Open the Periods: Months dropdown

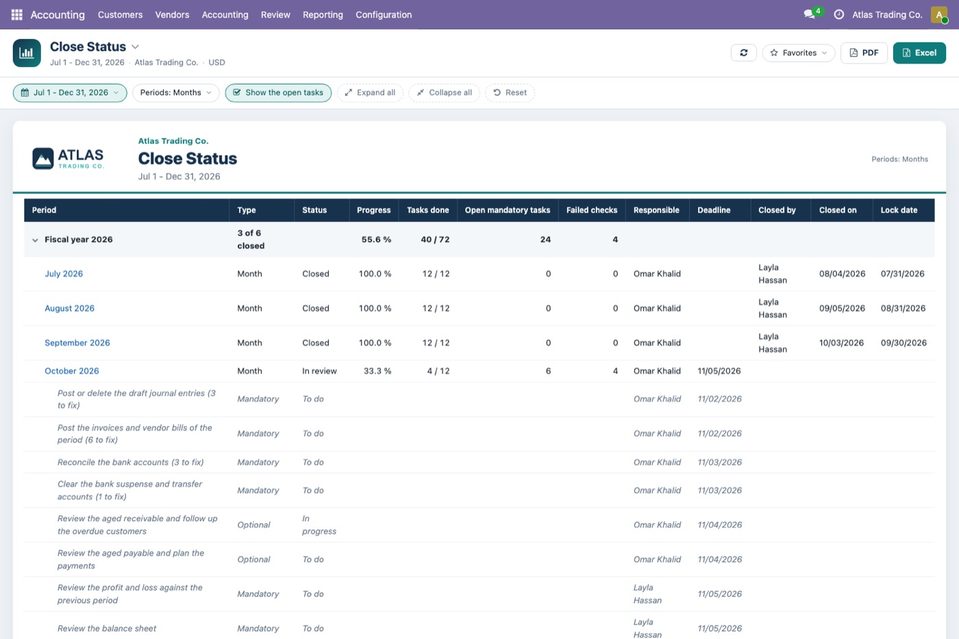click(176, 92)
